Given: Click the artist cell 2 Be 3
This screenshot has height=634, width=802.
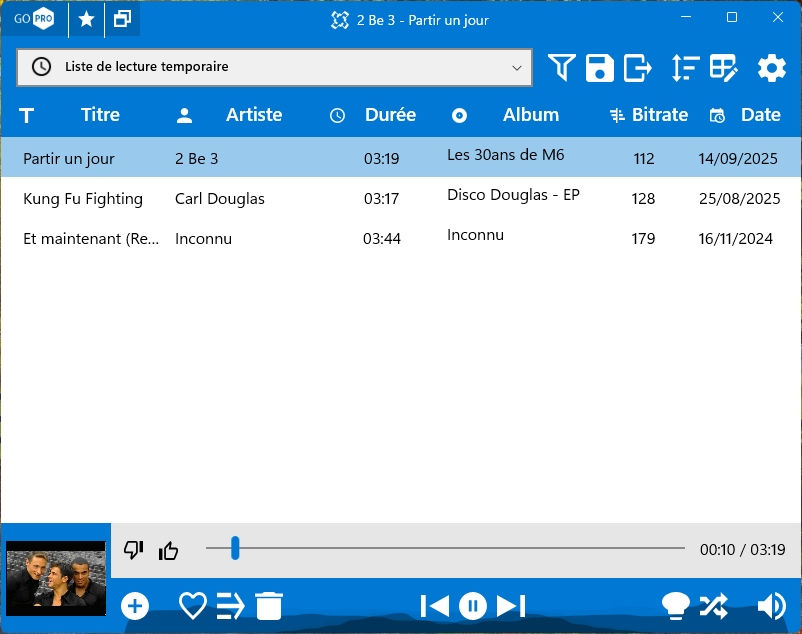Looking at the screenshot, I should pyautogui.click(x=196, y=159).
